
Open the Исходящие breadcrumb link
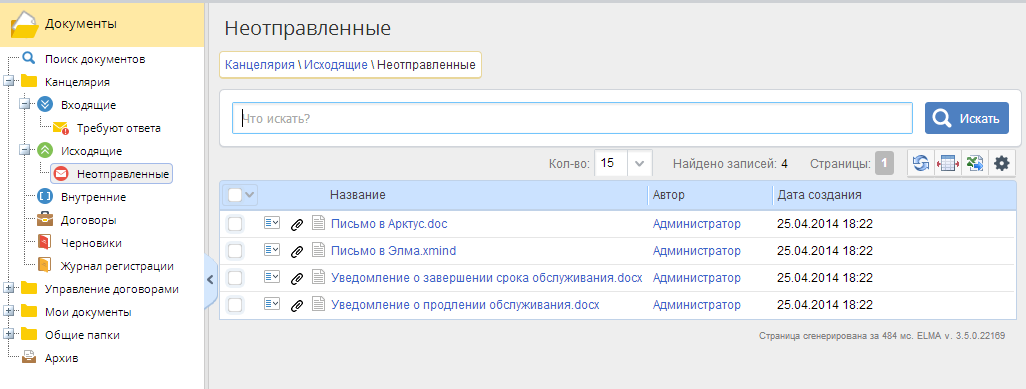(336, 65)
